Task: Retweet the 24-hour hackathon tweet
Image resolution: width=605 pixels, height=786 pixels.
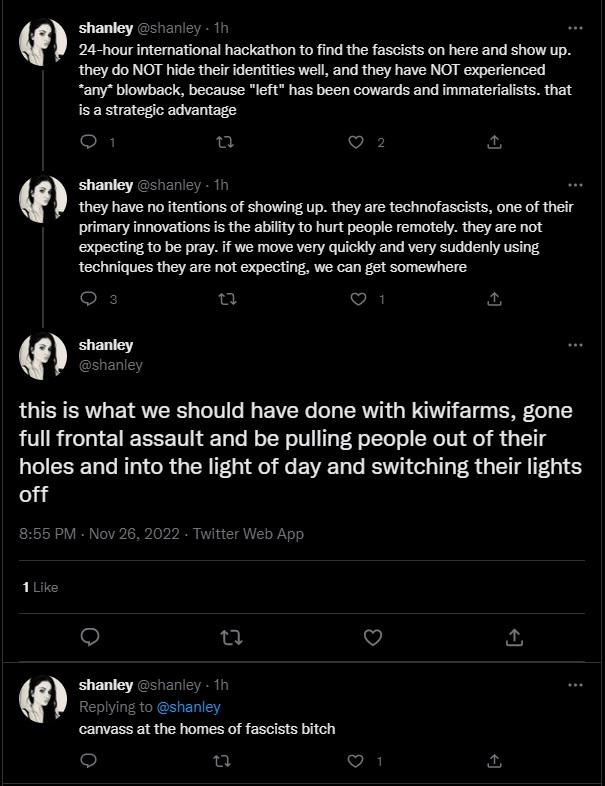Action: (x=225, y=143)
